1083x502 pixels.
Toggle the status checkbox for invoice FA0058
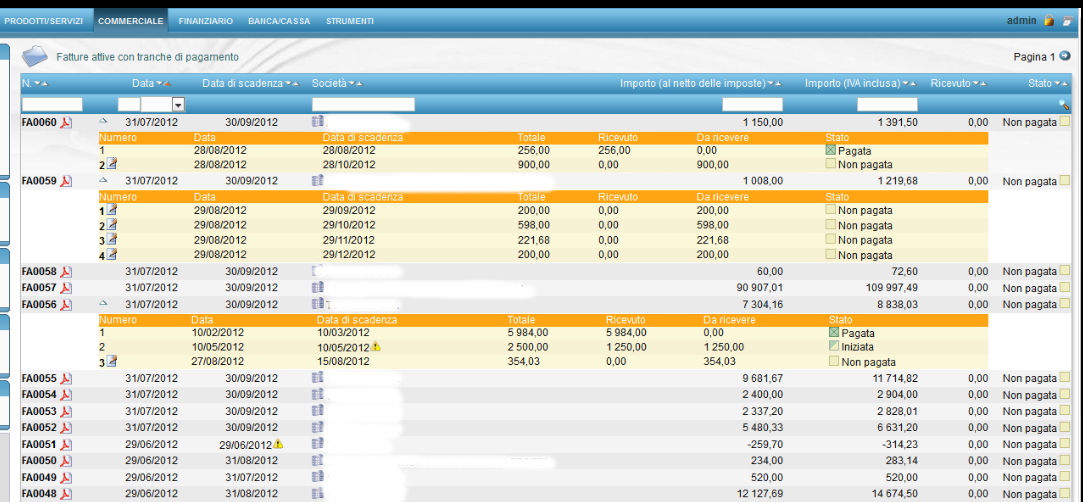point(1065,272)
